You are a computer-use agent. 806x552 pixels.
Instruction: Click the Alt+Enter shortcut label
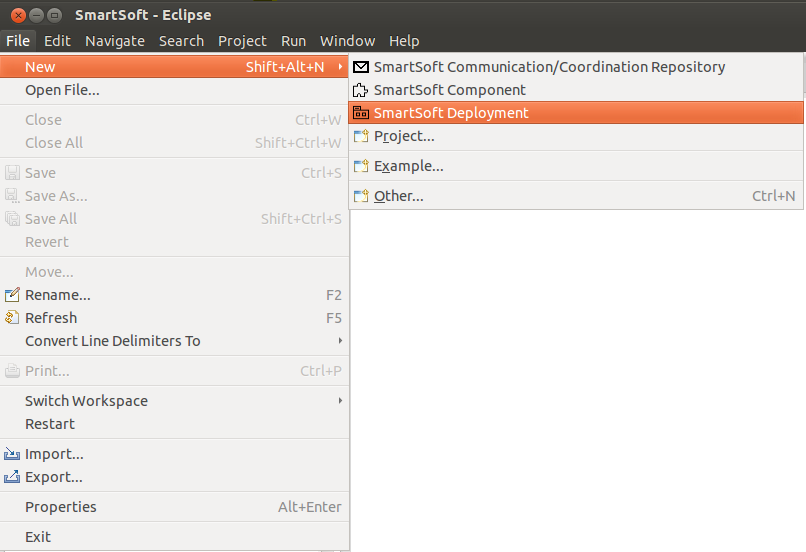point(310,507)
